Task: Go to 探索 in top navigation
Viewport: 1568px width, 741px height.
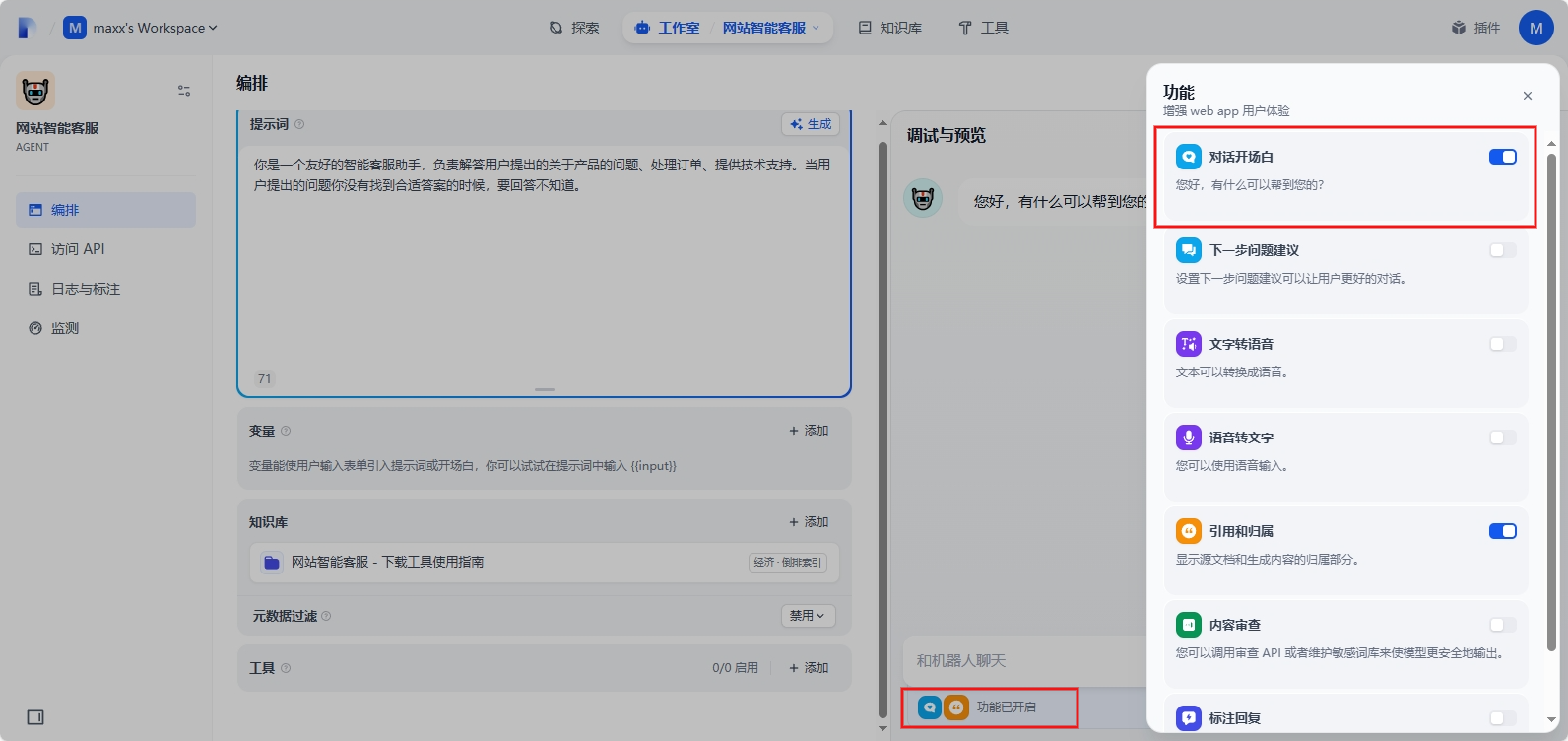Action: (574, 28)
